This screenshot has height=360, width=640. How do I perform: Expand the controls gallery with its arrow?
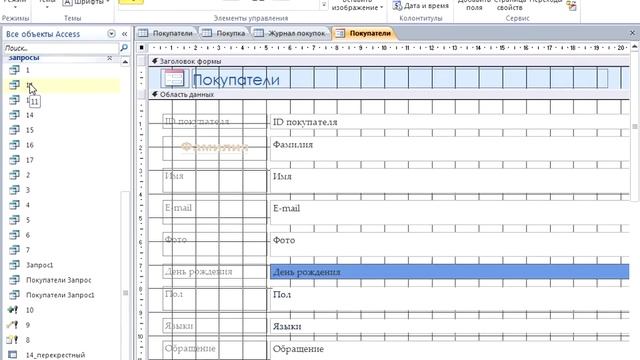(324, 5)
